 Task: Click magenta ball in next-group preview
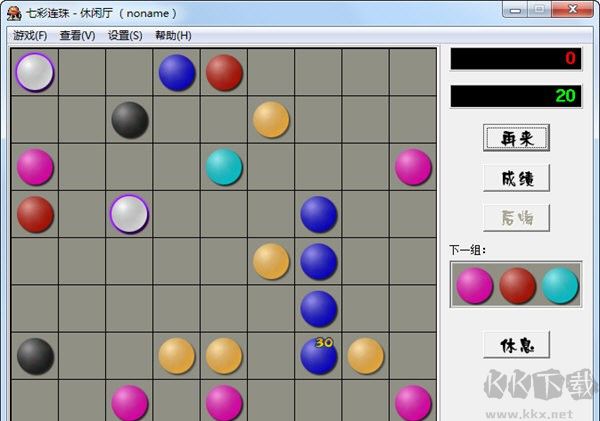click(474, 286)
